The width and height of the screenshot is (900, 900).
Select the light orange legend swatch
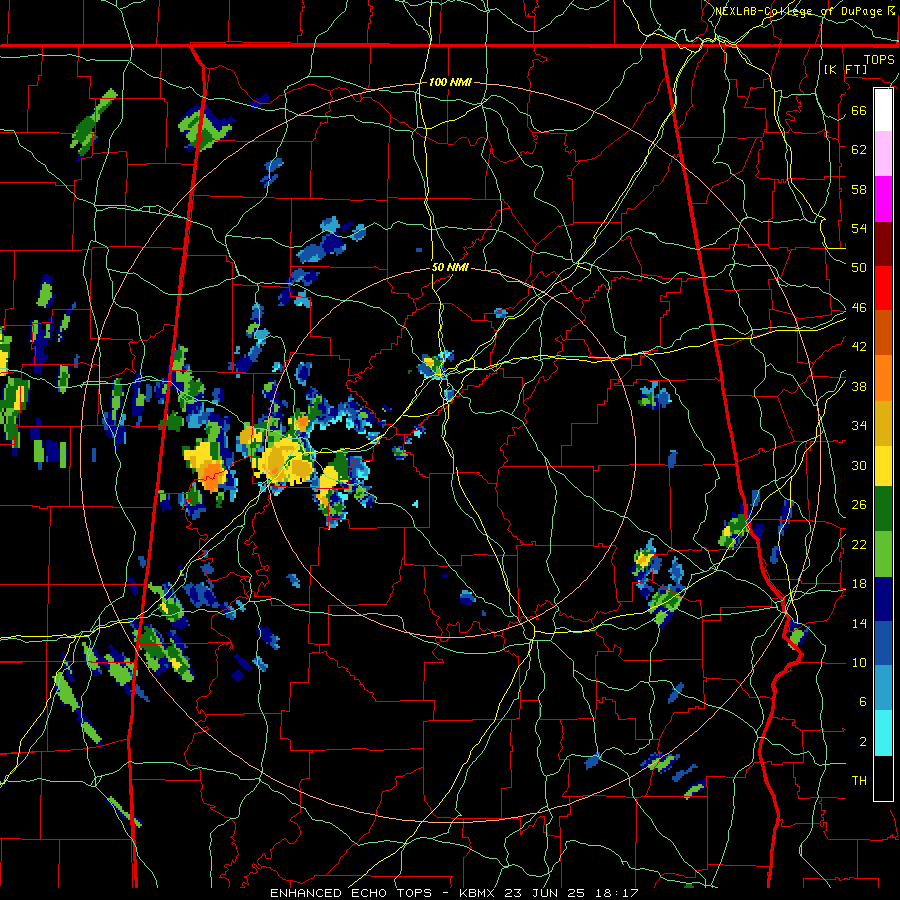883,378
